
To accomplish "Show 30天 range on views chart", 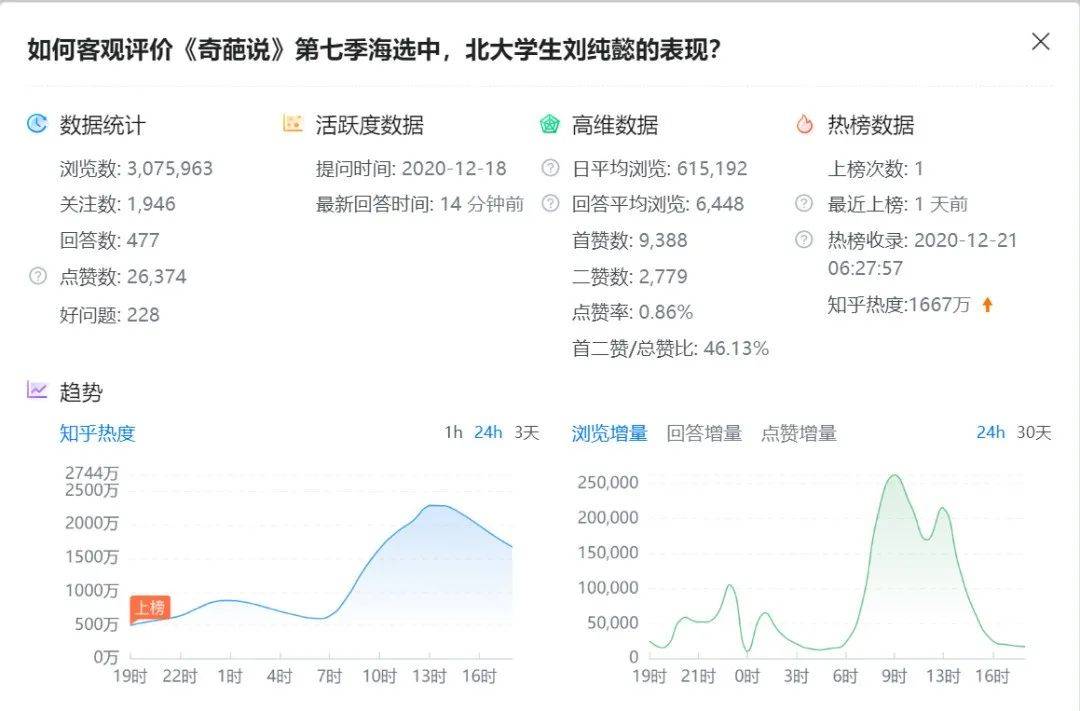I will coord(1034,433).
